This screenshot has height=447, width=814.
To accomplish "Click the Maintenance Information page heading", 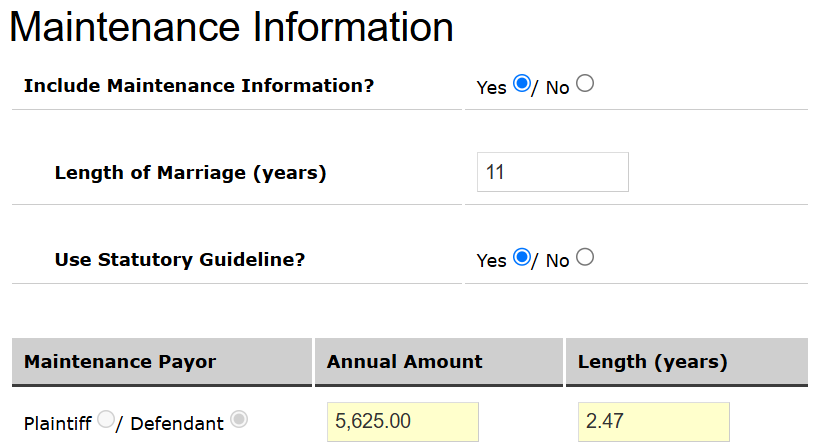I will (231, 28).
